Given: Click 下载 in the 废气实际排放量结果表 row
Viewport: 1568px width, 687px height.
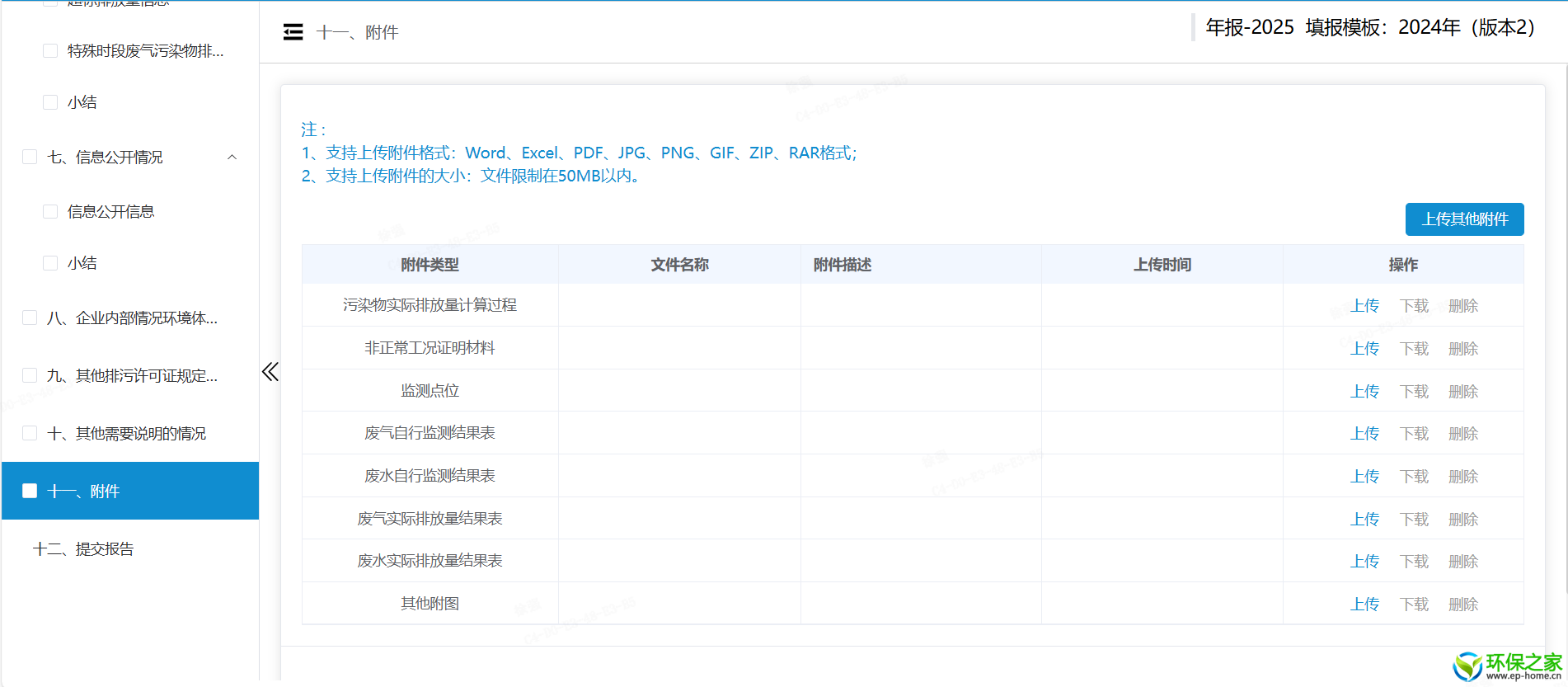Looking at the screenshot, I should (1414, 520).
